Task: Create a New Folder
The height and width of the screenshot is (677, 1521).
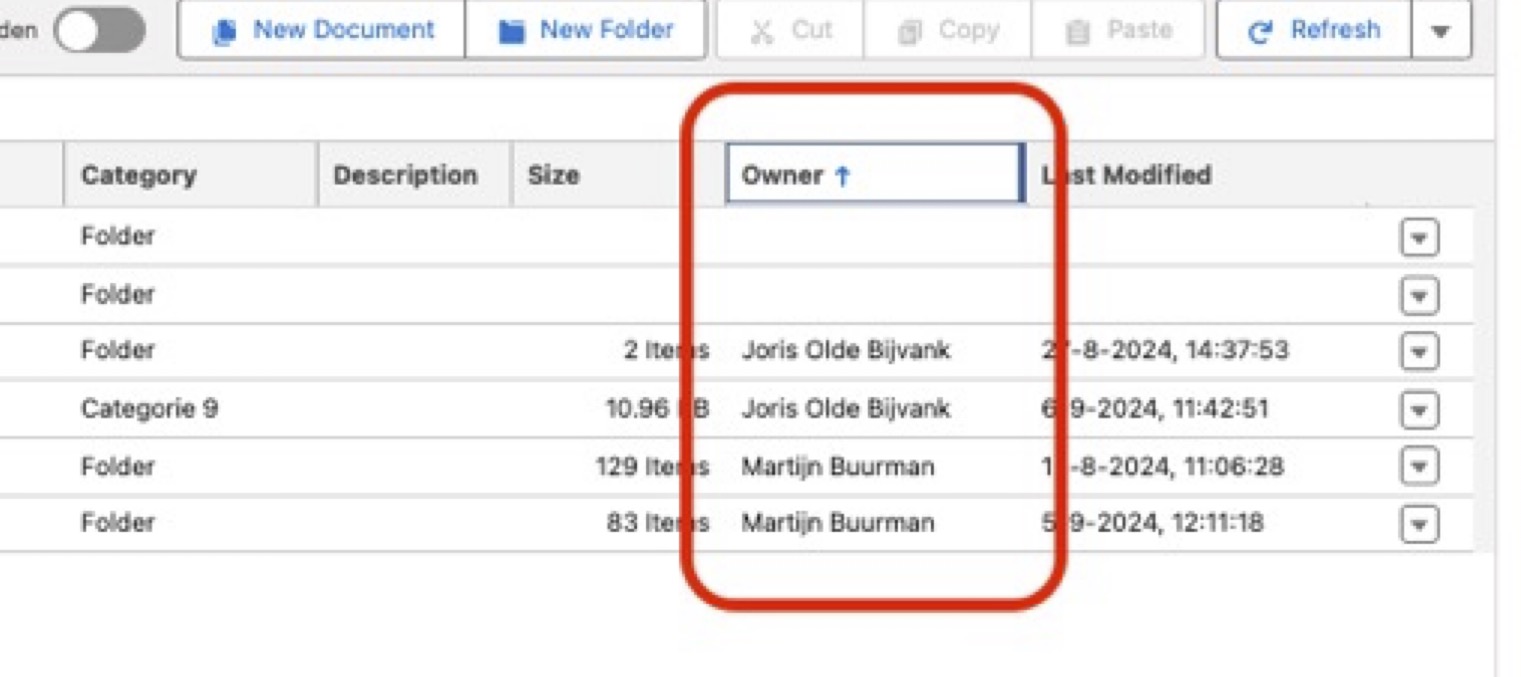Action: click(586, 30)
